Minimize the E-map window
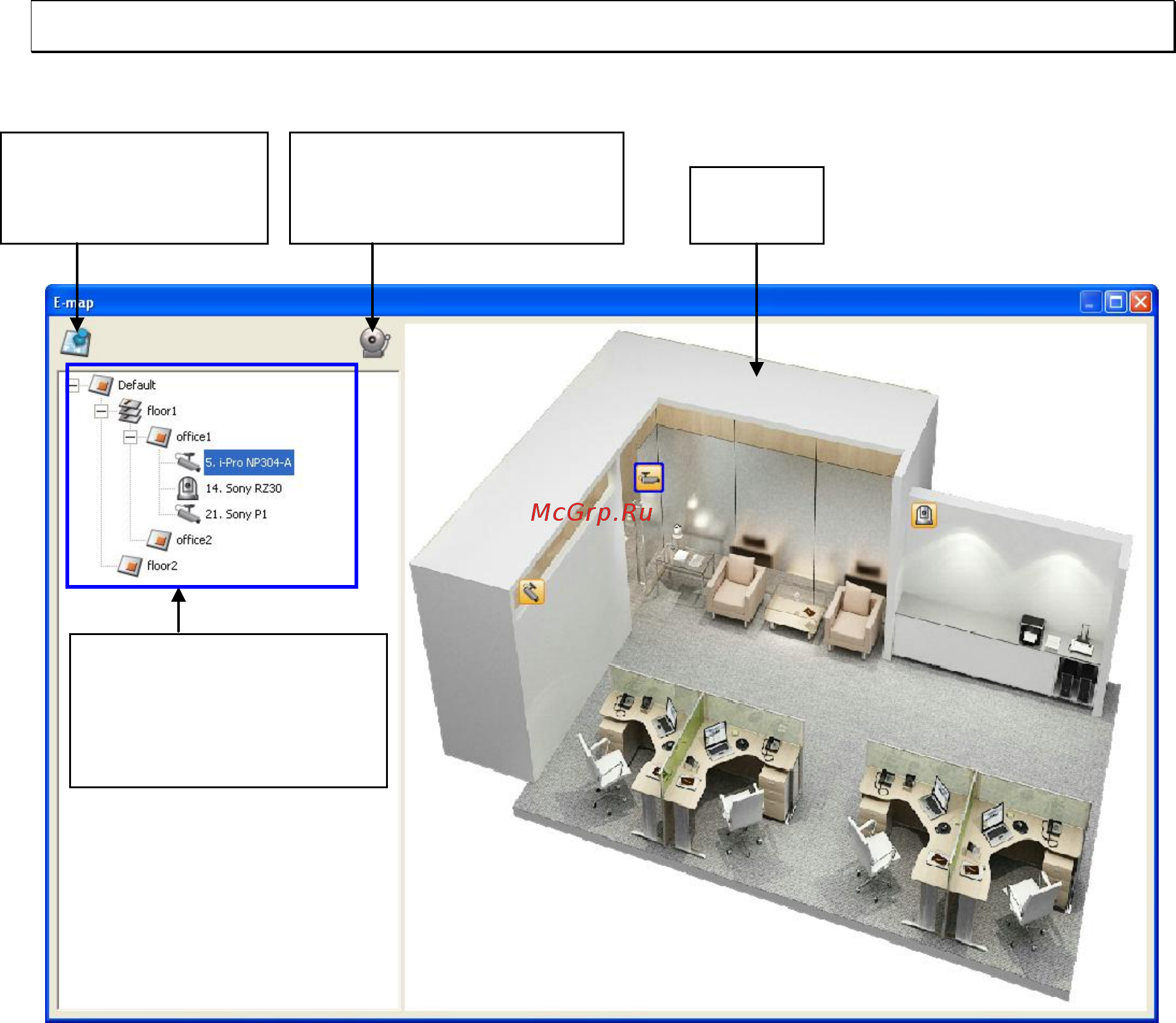 tap(1090, 302)
